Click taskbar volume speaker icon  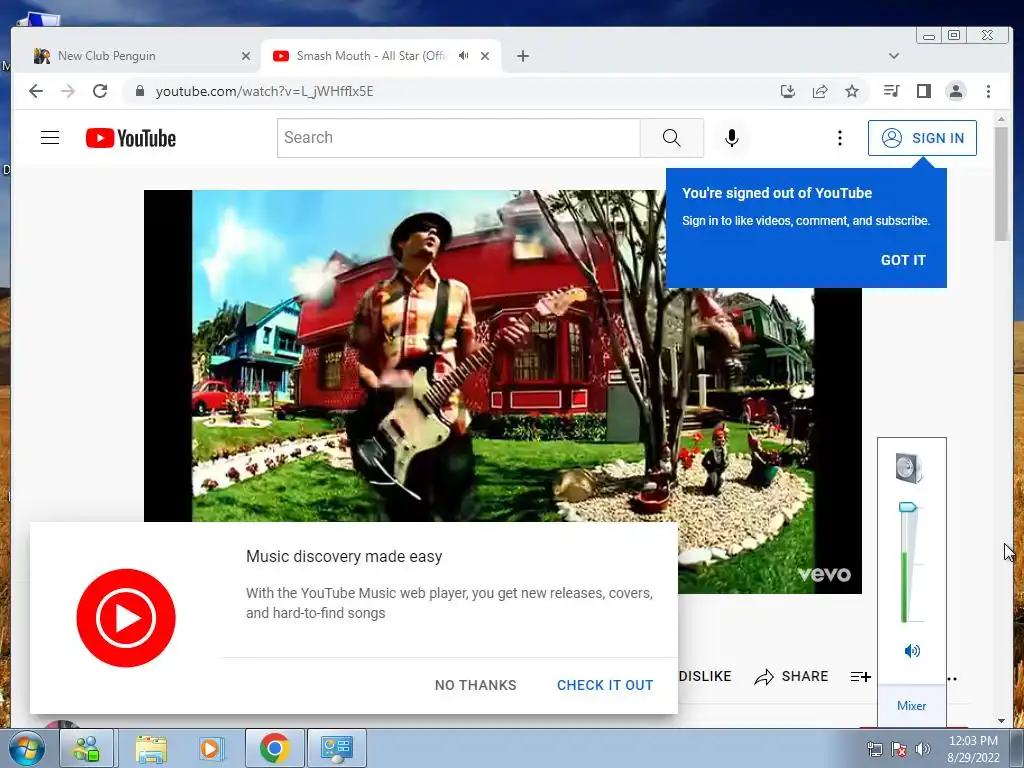pos(923,749)
